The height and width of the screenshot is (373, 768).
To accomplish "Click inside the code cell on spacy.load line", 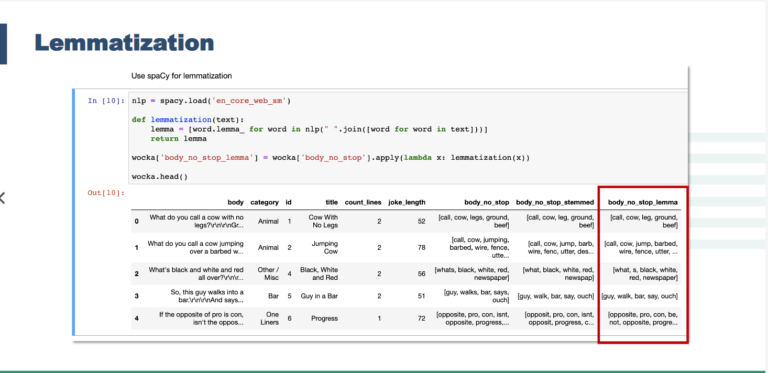I will click(211, 101).
